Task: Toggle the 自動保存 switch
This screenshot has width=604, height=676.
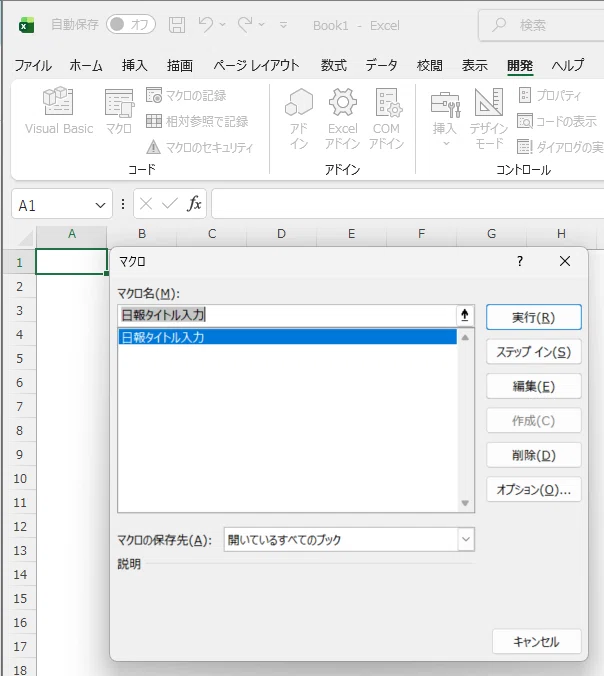Action: click(131, 25)
